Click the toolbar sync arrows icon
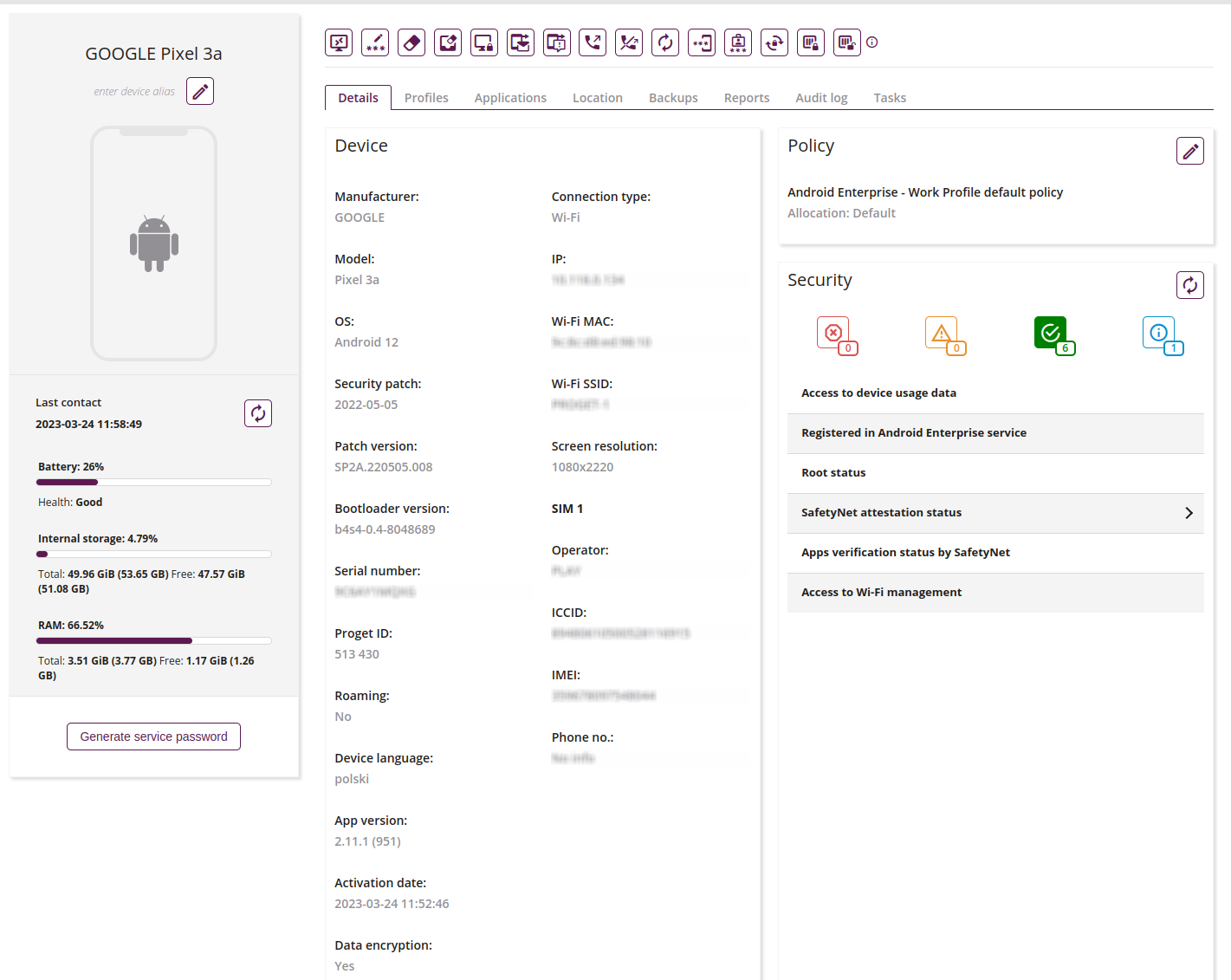Image resolution: width=1231 pixels, height=980 pixels. coord(665,42)
